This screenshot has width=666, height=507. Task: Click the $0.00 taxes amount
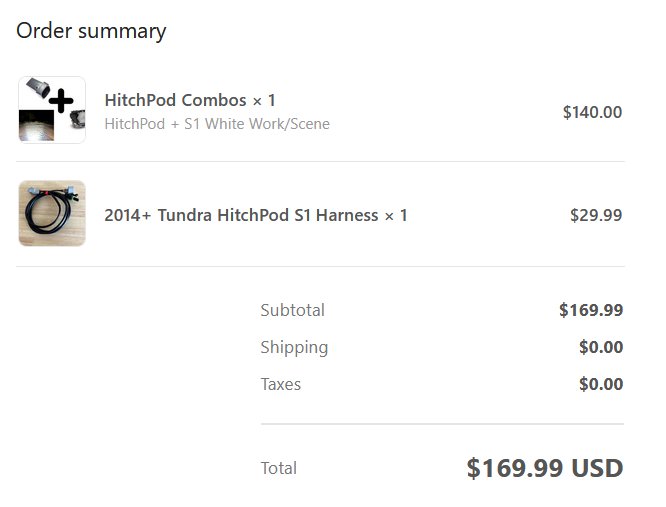coord(601,384)
